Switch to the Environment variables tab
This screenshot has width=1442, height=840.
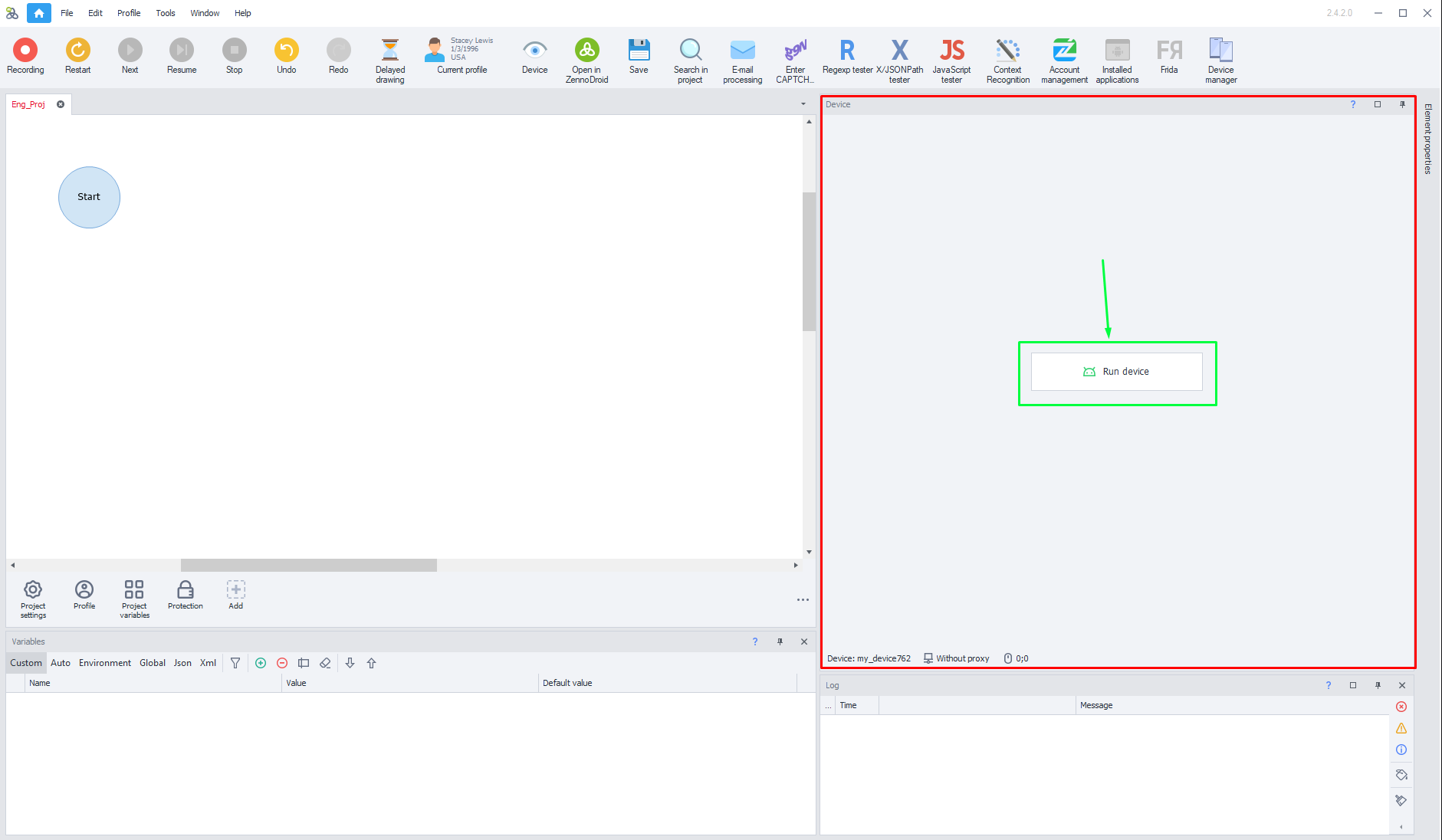coord(104,663)
